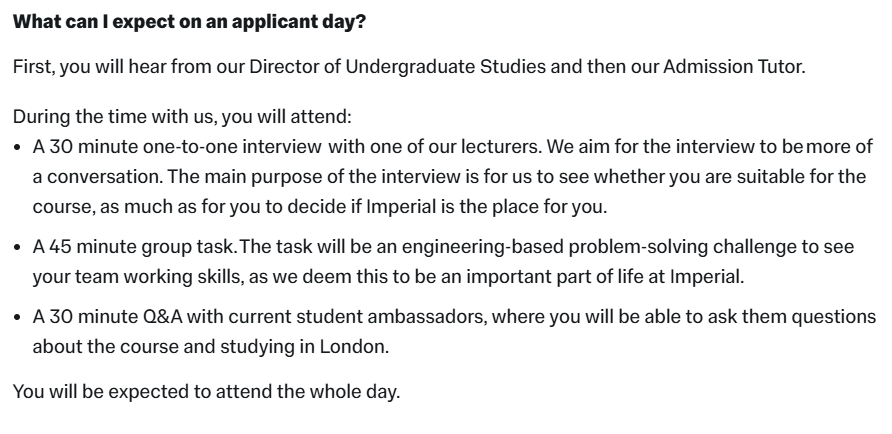
Task: Click the second bullet point marker
Action: click(x=18, y=246)
